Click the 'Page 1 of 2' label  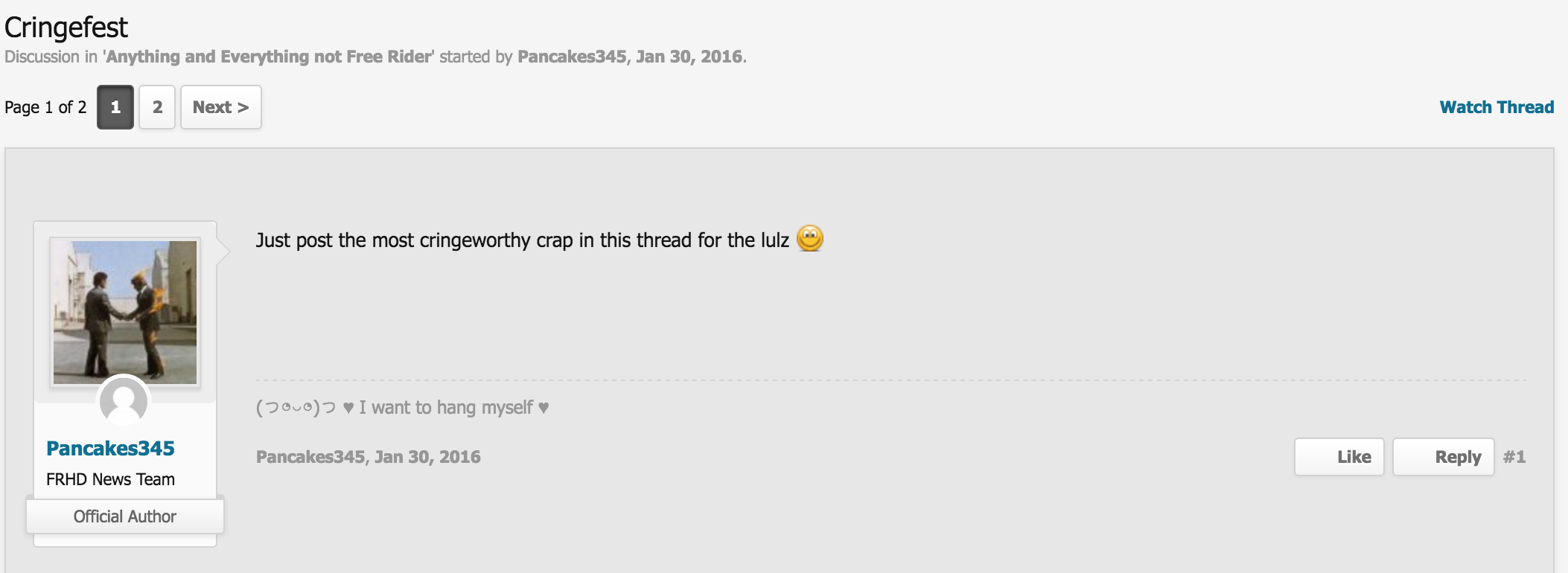pyautogui.click(x=45, y=107)
